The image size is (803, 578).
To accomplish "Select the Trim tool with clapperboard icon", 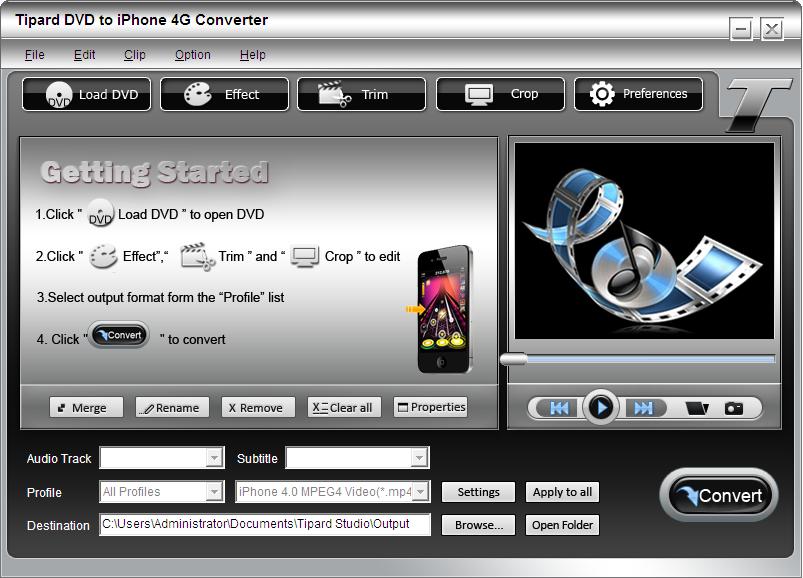I will (x=361, y=94).
